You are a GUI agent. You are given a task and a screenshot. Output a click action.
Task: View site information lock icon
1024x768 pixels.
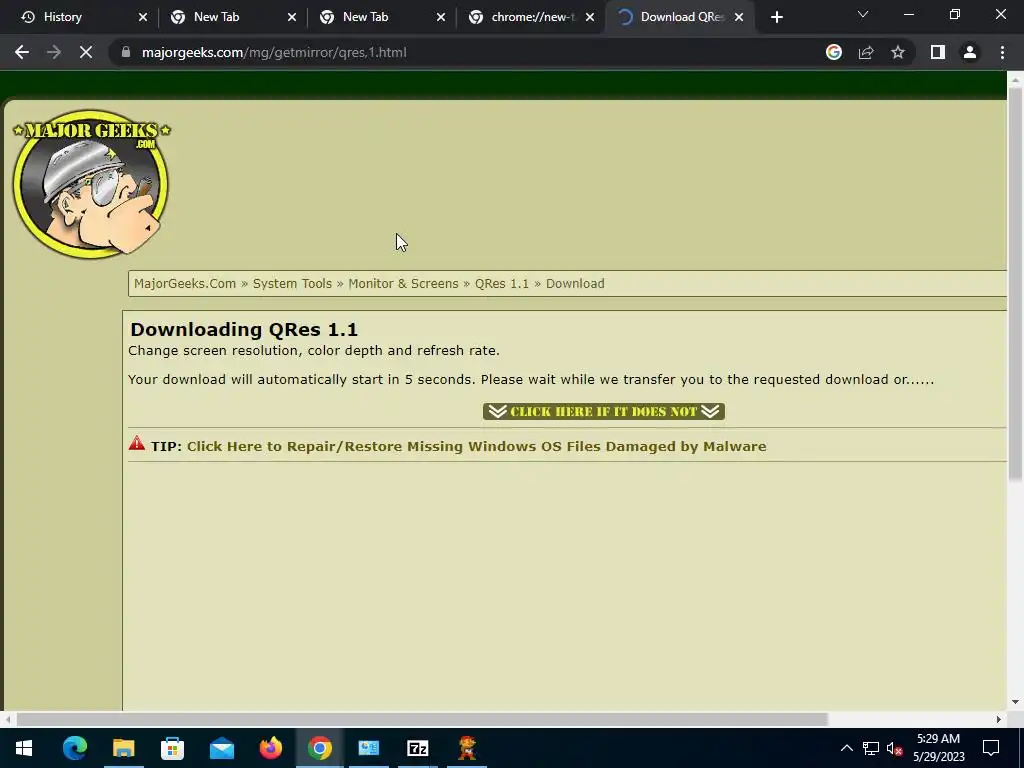pos(126,52)
